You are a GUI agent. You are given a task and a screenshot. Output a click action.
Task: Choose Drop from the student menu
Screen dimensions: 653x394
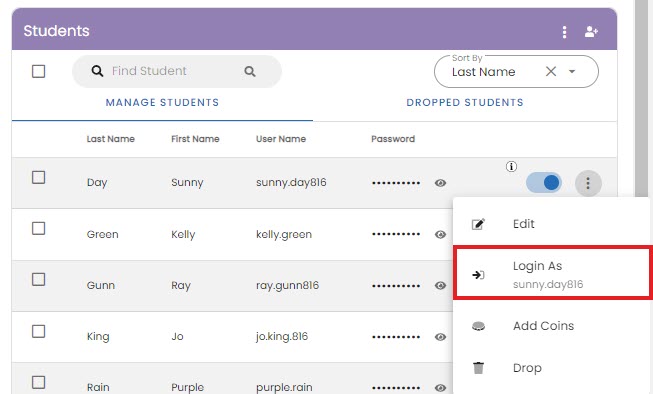click(551, 368)
